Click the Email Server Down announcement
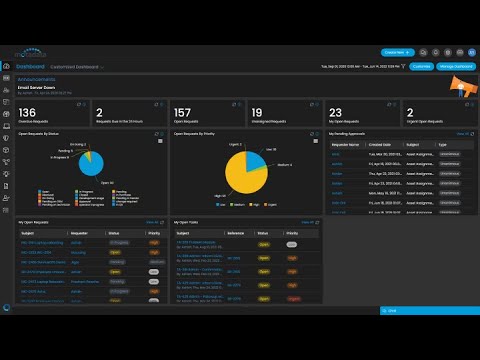The width and height of the screenshot is (480, 360). [36, 87]
